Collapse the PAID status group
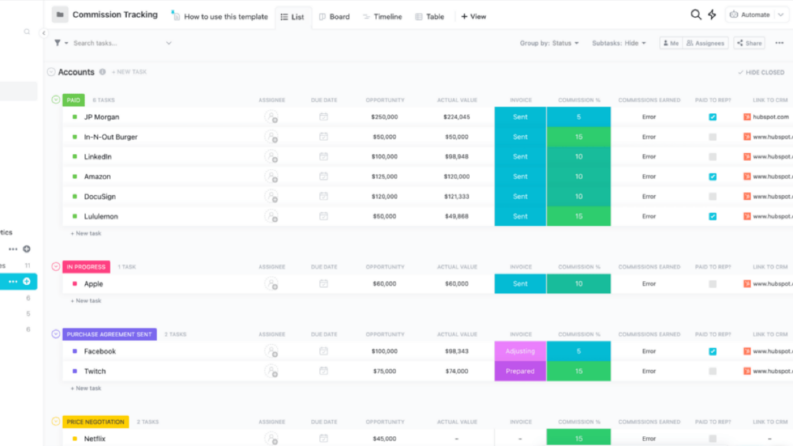The width and height of the screenshot is (793, 446). tap(56, 100)
